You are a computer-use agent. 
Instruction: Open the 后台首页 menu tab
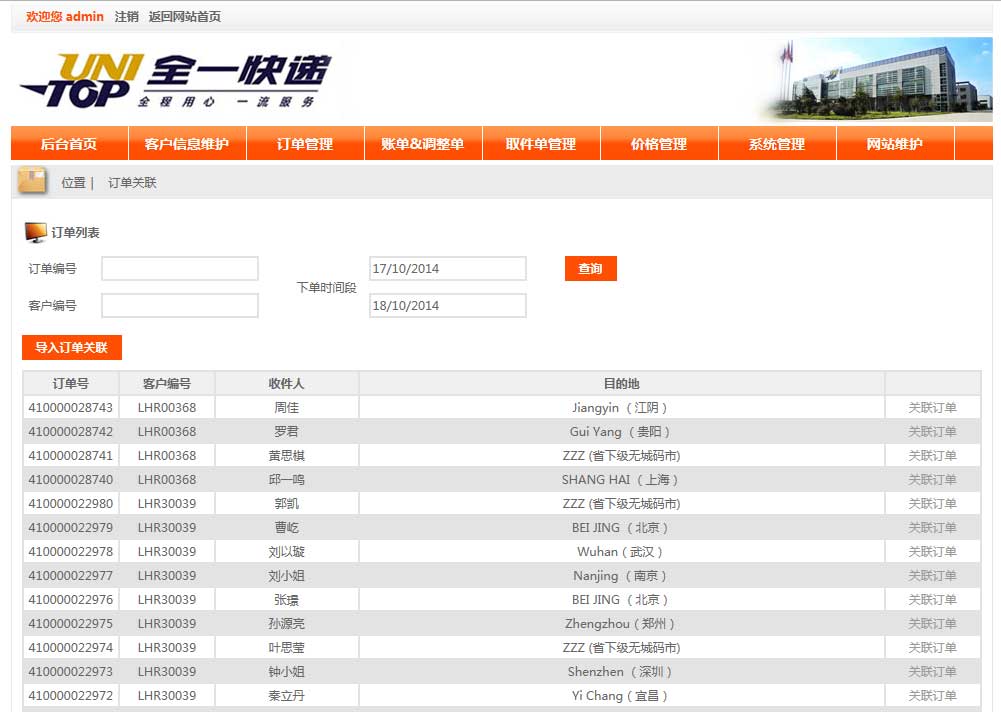point(69,144)
